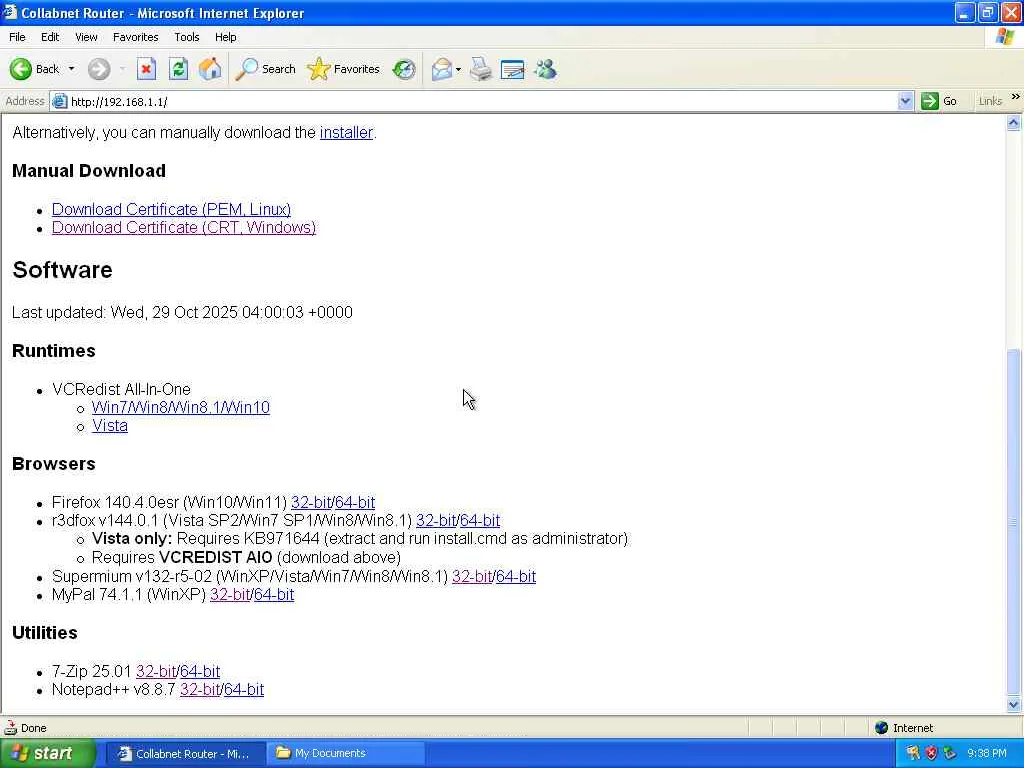Click the Start button
Screen dimensions: 1024x768
pyautogui.click(x=47, y=754)
